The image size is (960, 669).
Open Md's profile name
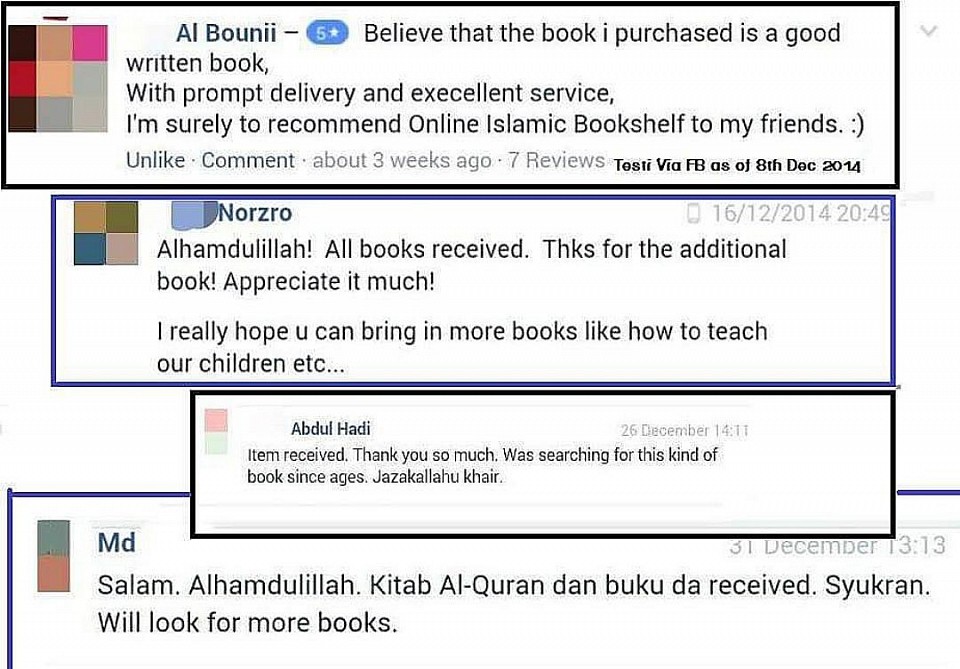pyautogui.click(x=116, y=542)
